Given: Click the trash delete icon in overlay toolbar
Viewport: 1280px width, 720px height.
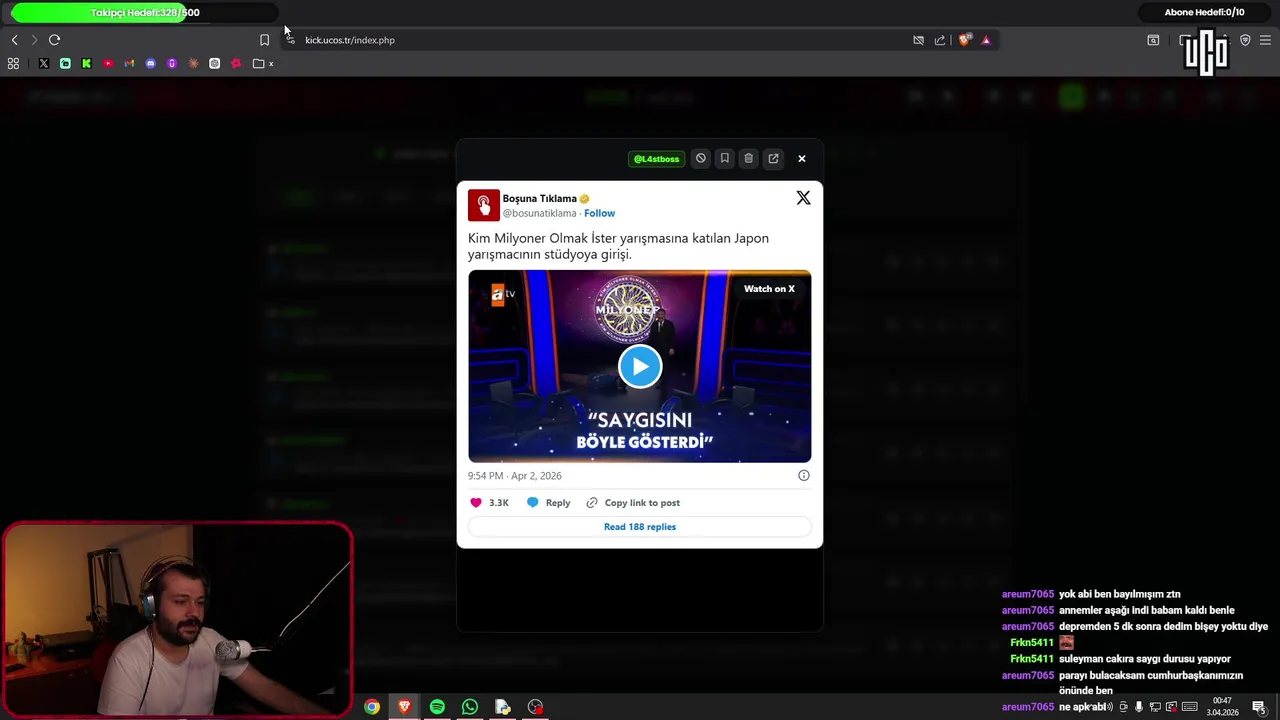Looking at the screenshot, I should pyautogui.click(x=749, y=158).
